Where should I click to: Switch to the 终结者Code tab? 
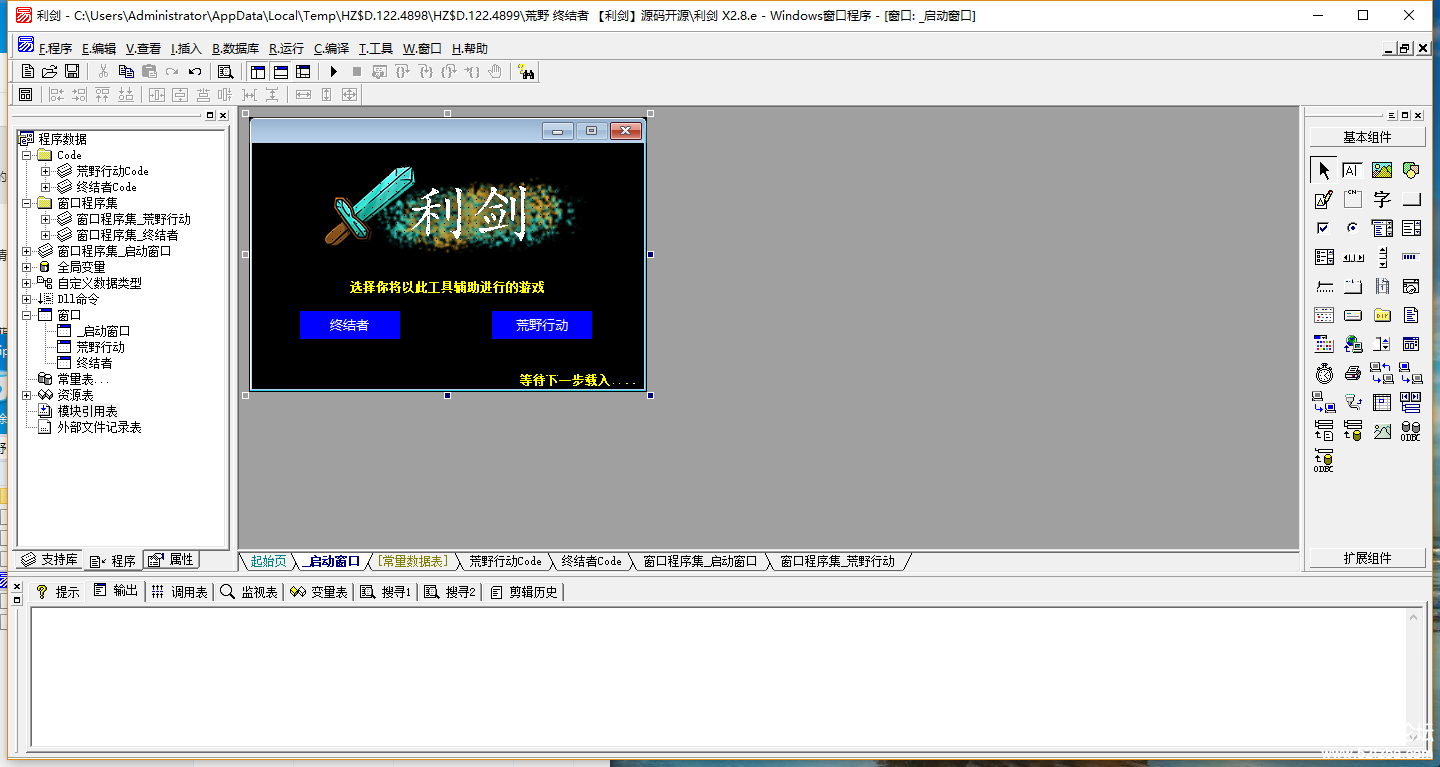(x=591, y=561)
